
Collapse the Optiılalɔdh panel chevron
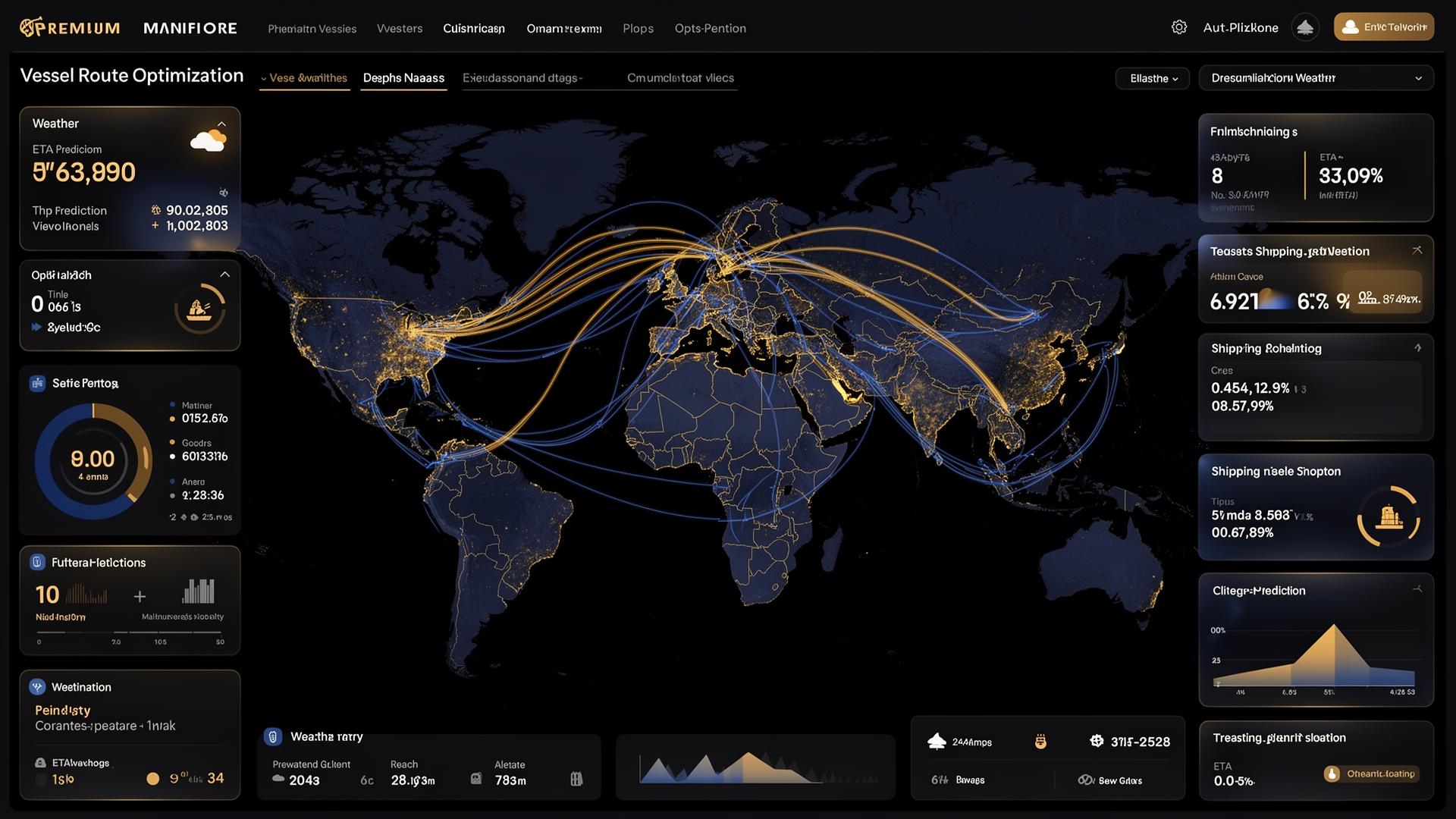(x=224, y=275)
